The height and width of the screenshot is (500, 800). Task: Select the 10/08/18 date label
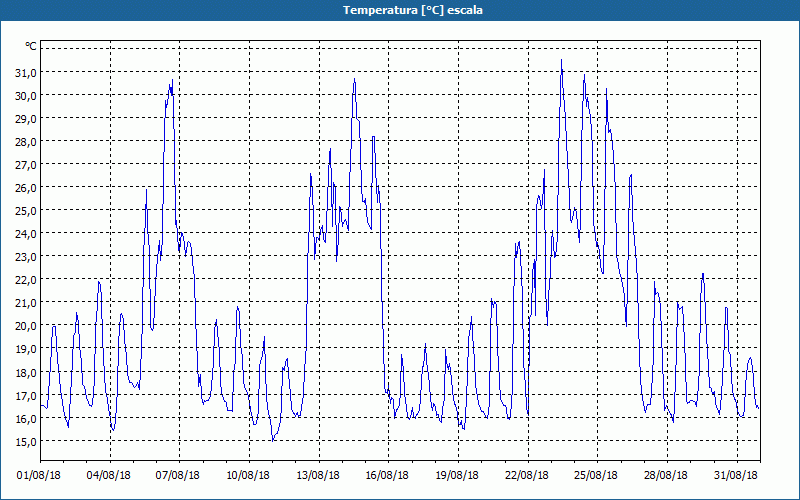pos(247,475)
